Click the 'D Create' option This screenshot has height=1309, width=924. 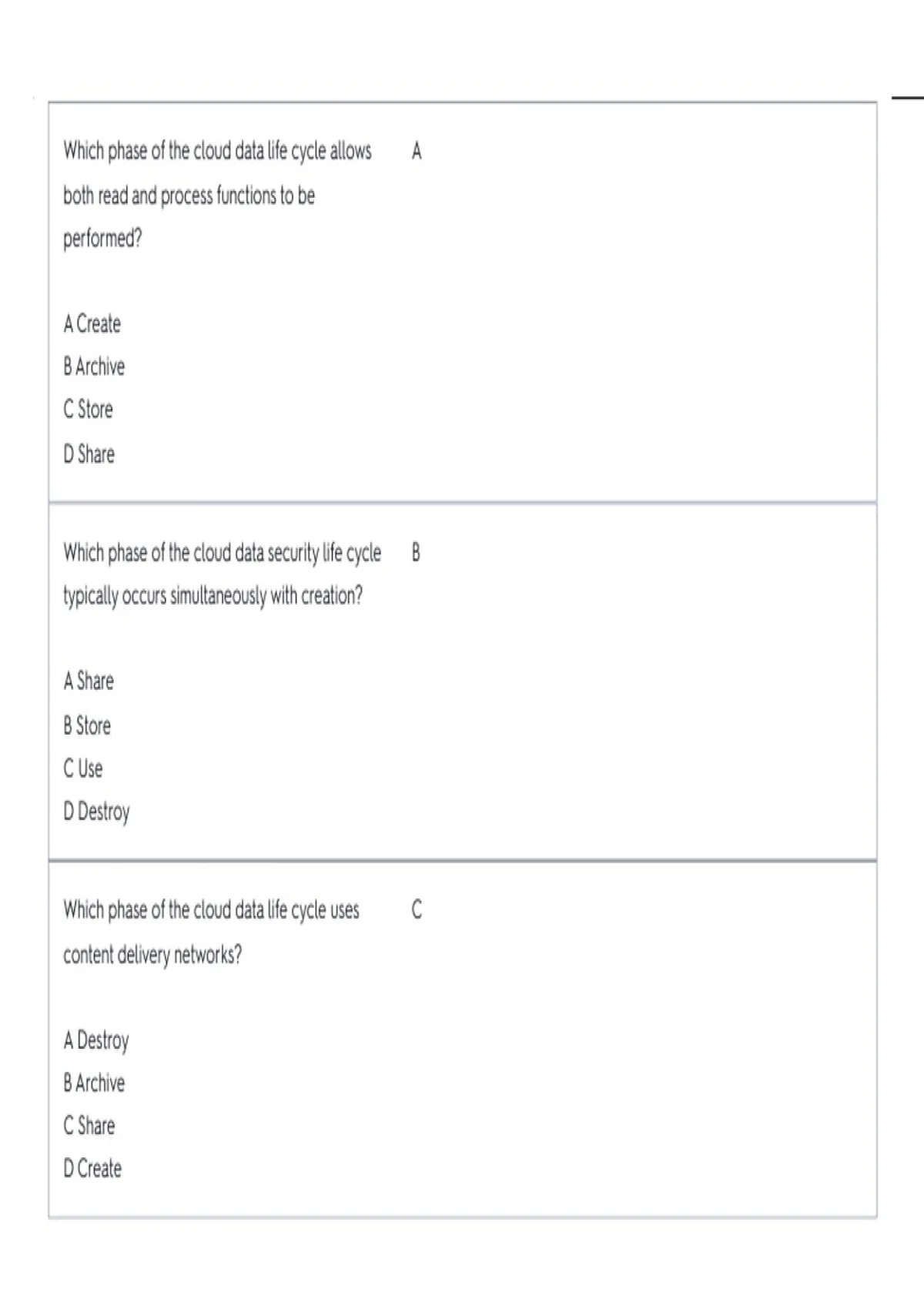(92, 1169)
